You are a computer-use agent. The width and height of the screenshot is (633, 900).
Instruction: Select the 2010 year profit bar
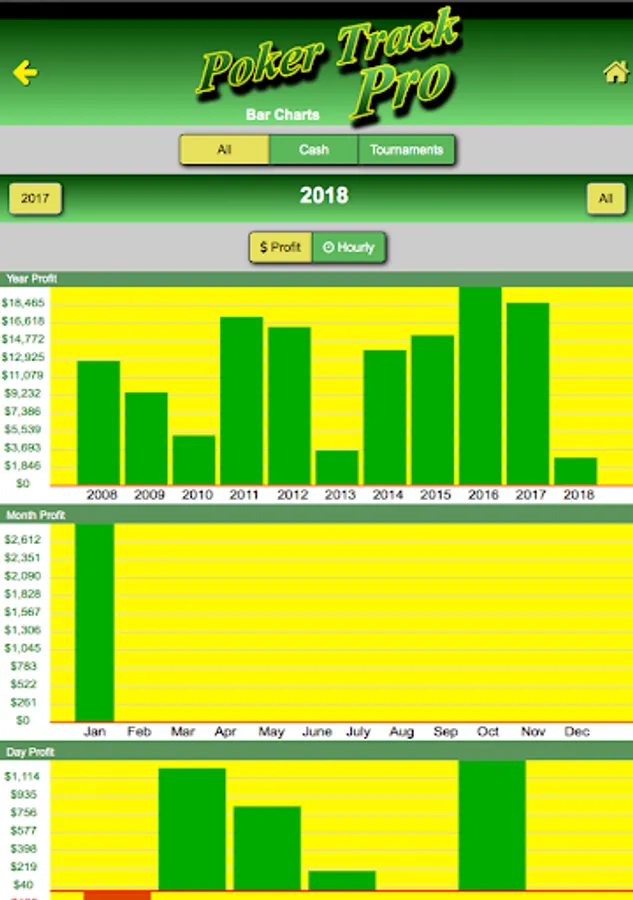(194, 460)
